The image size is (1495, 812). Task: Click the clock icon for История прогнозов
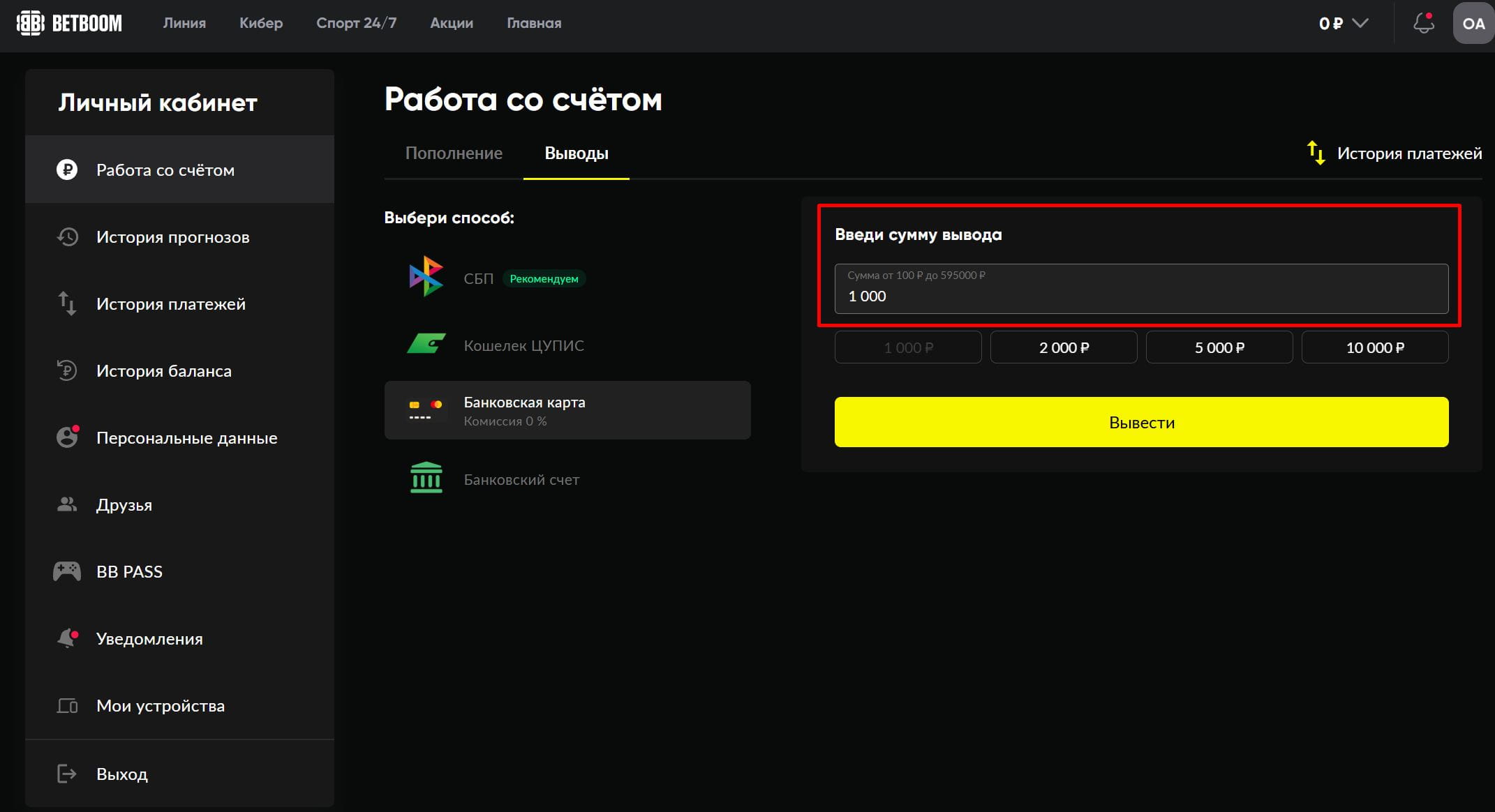click(67, 236)
